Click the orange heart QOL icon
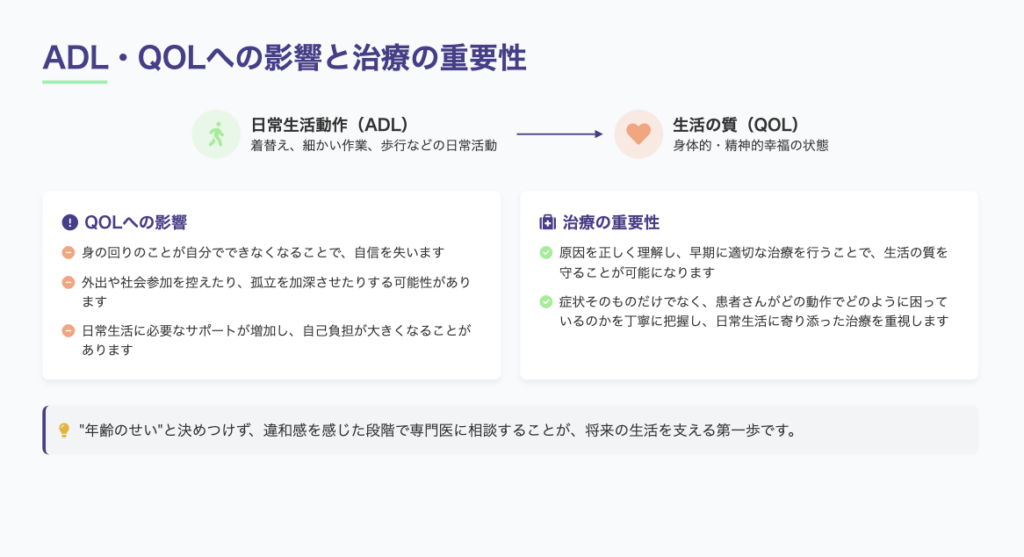This screenshot has height=557, width=1024. pos(639,134)
